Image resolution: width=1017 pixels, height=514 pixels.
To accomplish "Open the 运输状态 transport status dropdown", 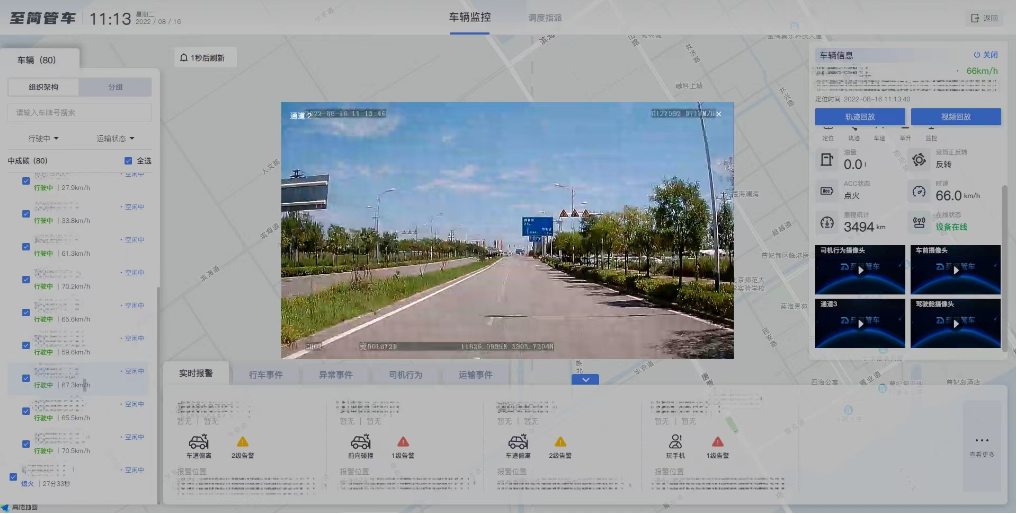I will [115, 138].
